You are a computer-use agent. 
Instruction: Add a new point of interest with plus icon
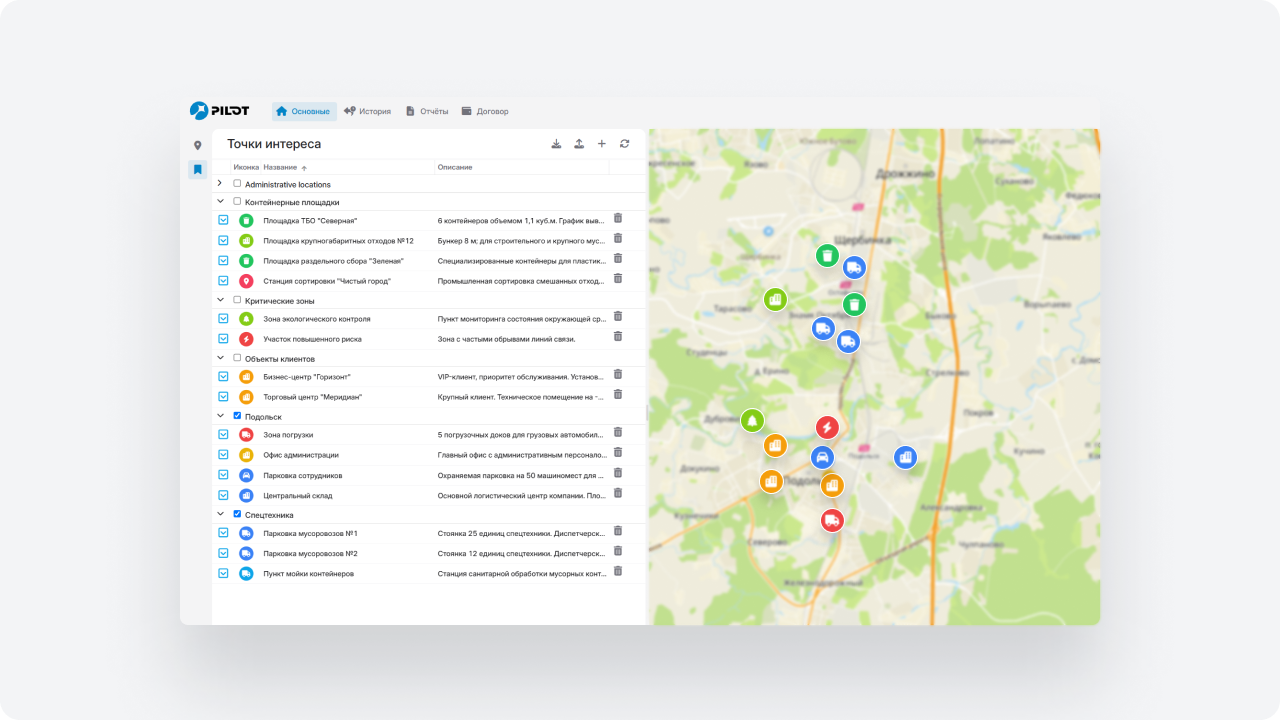click(x=602, y=144)
